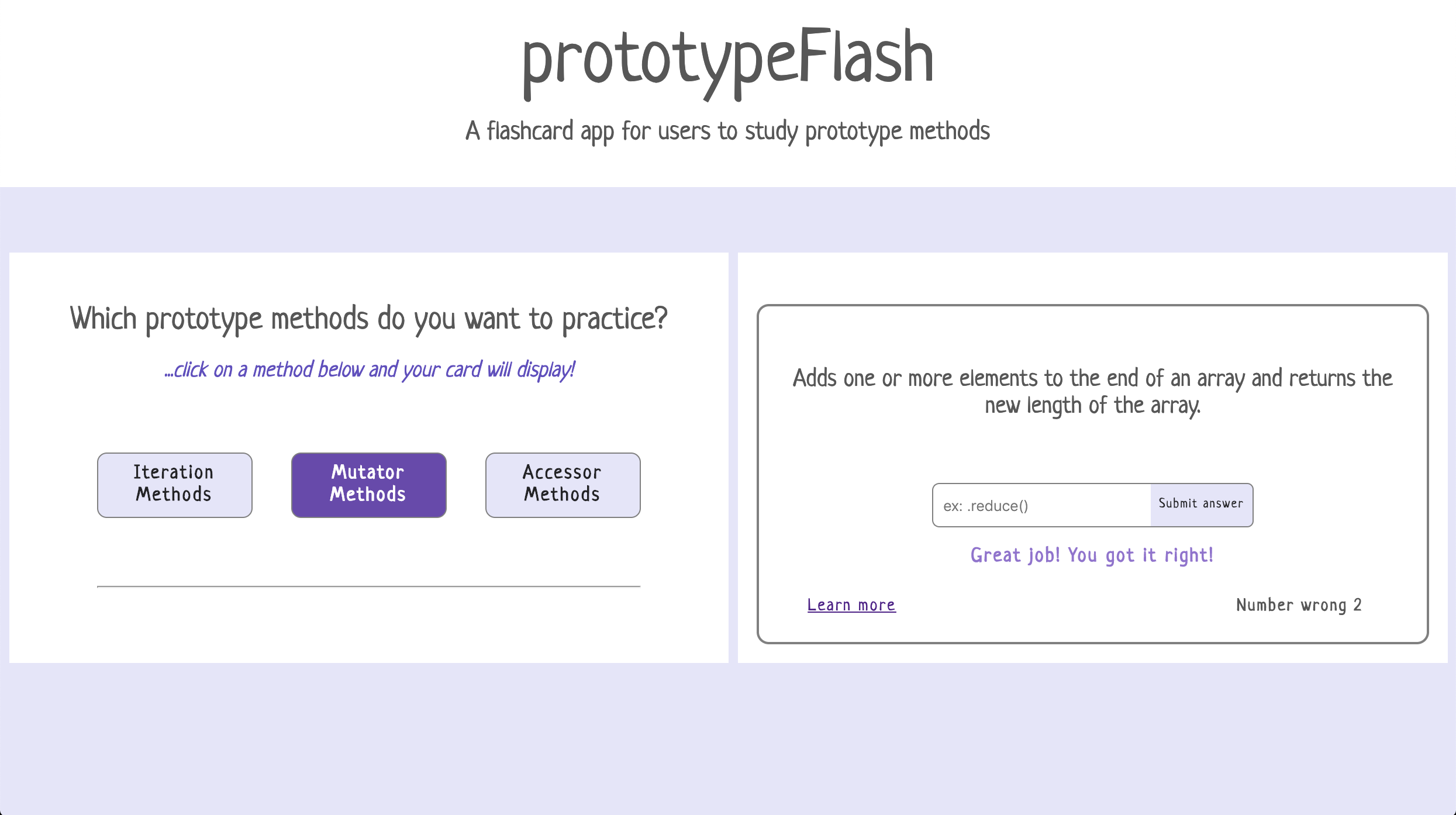
Task: Click the horizontal divider line
Action: click(x=368, y=585)
